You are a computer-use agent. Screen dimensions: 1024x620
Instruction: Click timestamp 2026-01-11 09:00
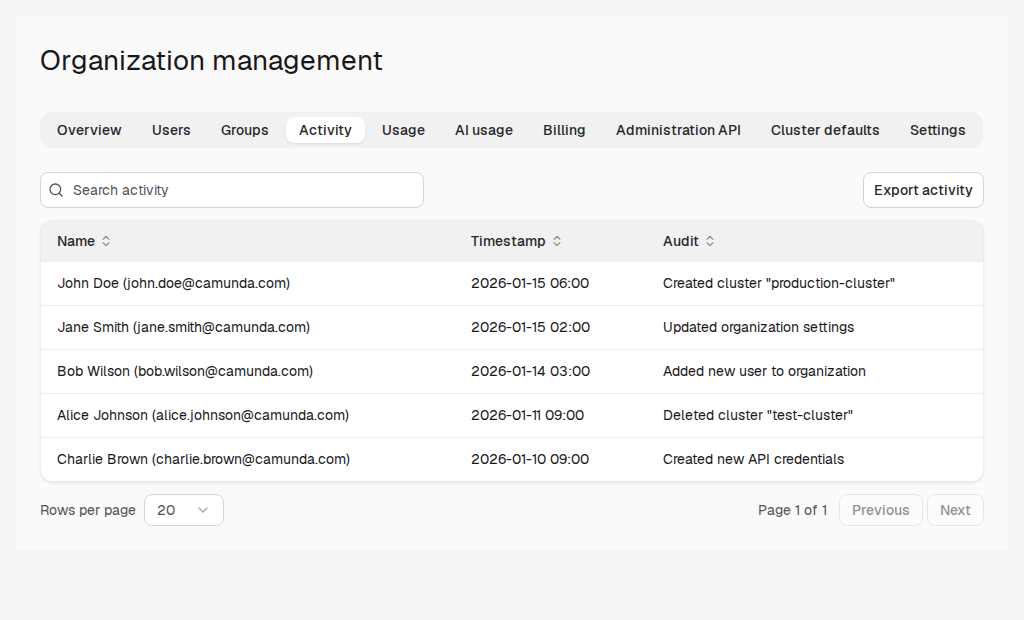point(528,416)
